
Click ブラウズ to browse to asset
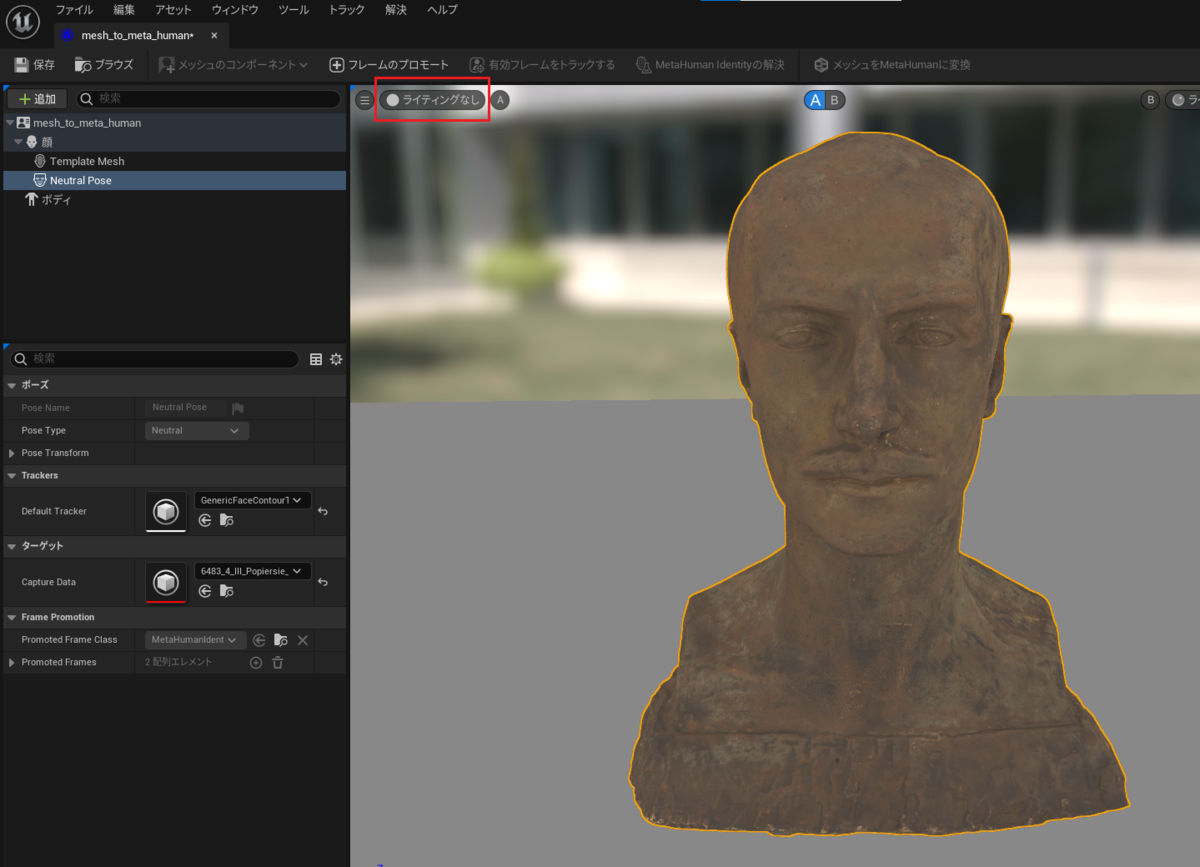(103, 65)
